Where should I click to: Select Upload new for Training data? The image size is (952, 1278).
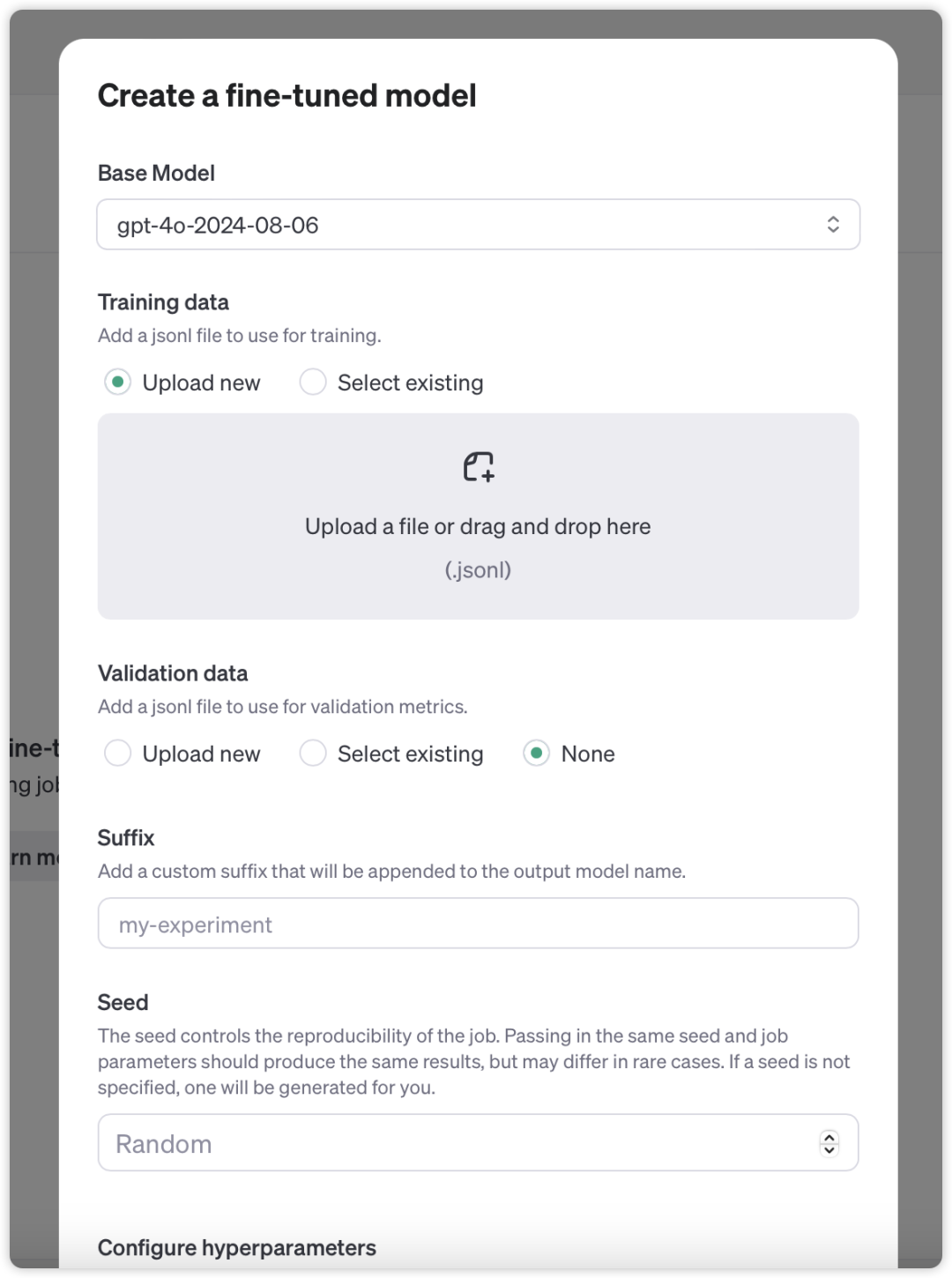(117, 383)
